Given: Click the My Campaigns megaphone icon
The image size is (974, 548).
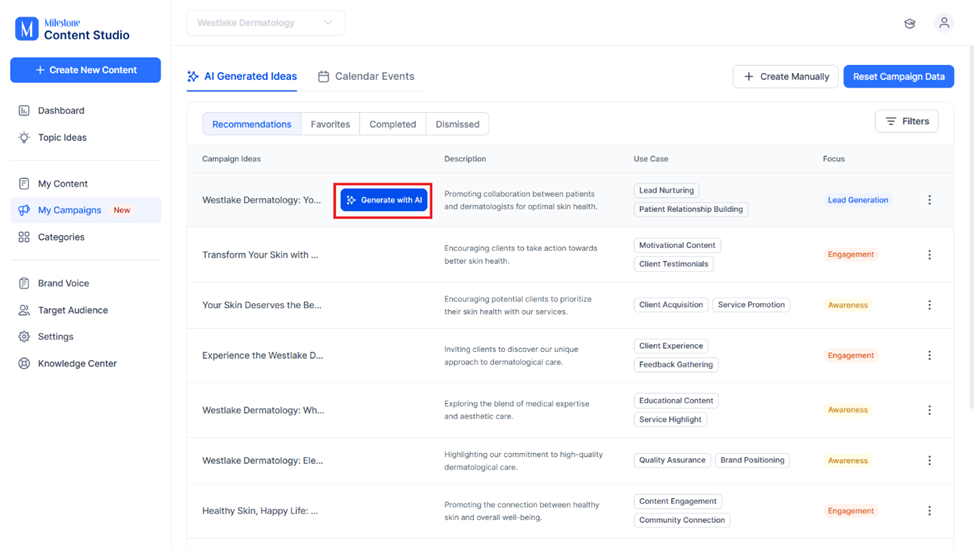Looking at the screenshot, I should tap(24, 210).
